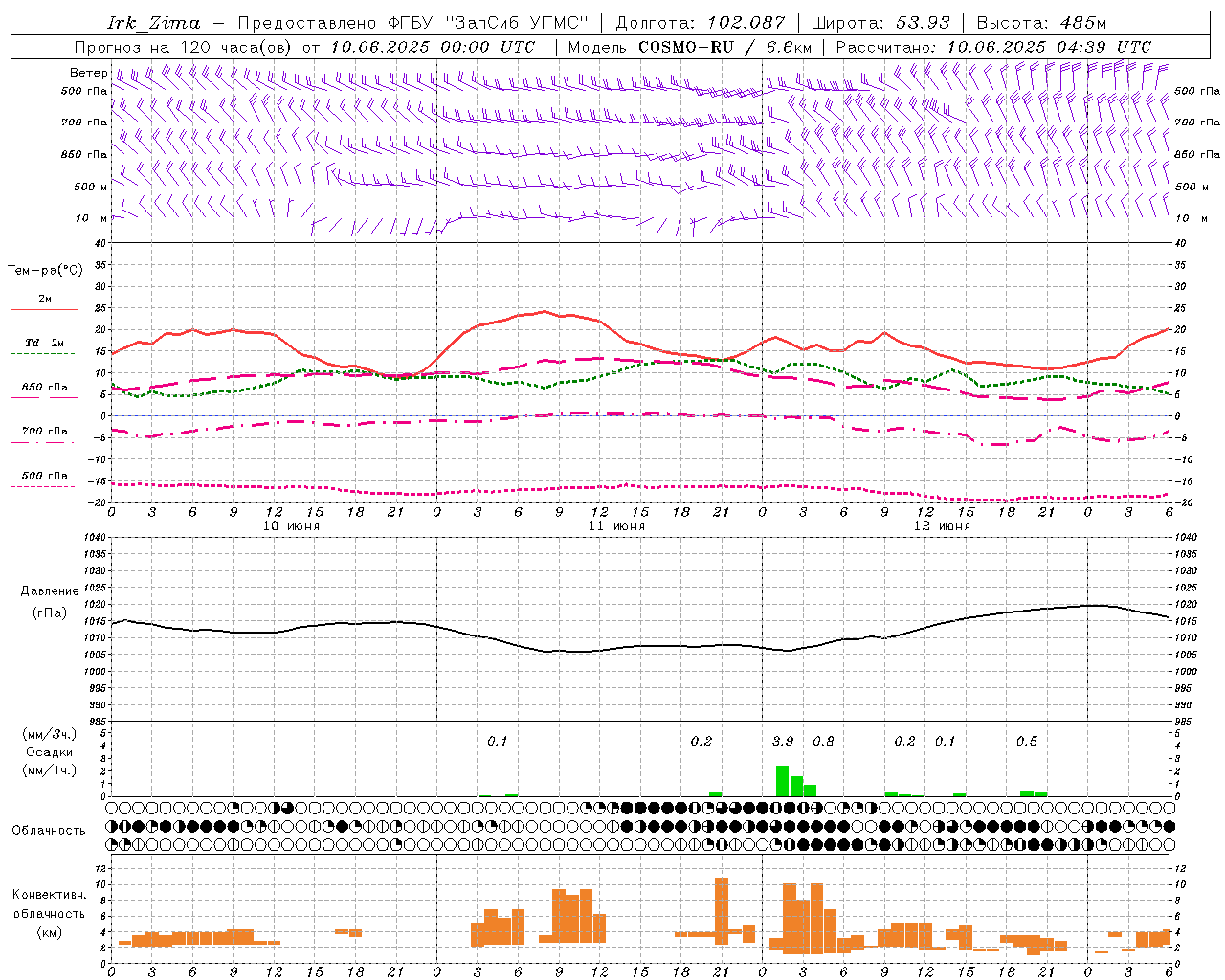Click the (мм/1ч.) unit label

49,770
